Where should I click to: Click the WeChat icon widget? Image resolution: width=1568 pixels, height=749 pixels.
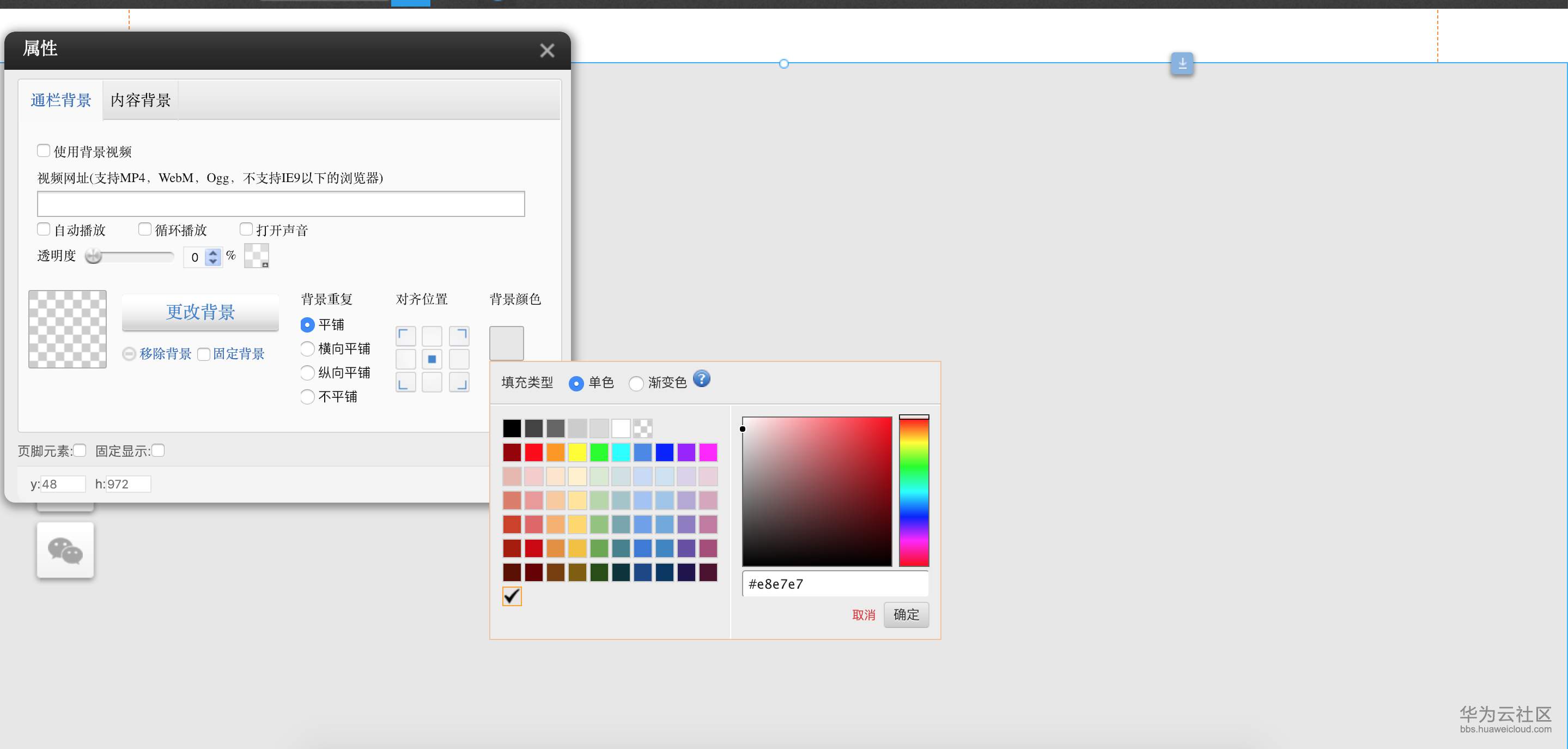pos(65,550)
